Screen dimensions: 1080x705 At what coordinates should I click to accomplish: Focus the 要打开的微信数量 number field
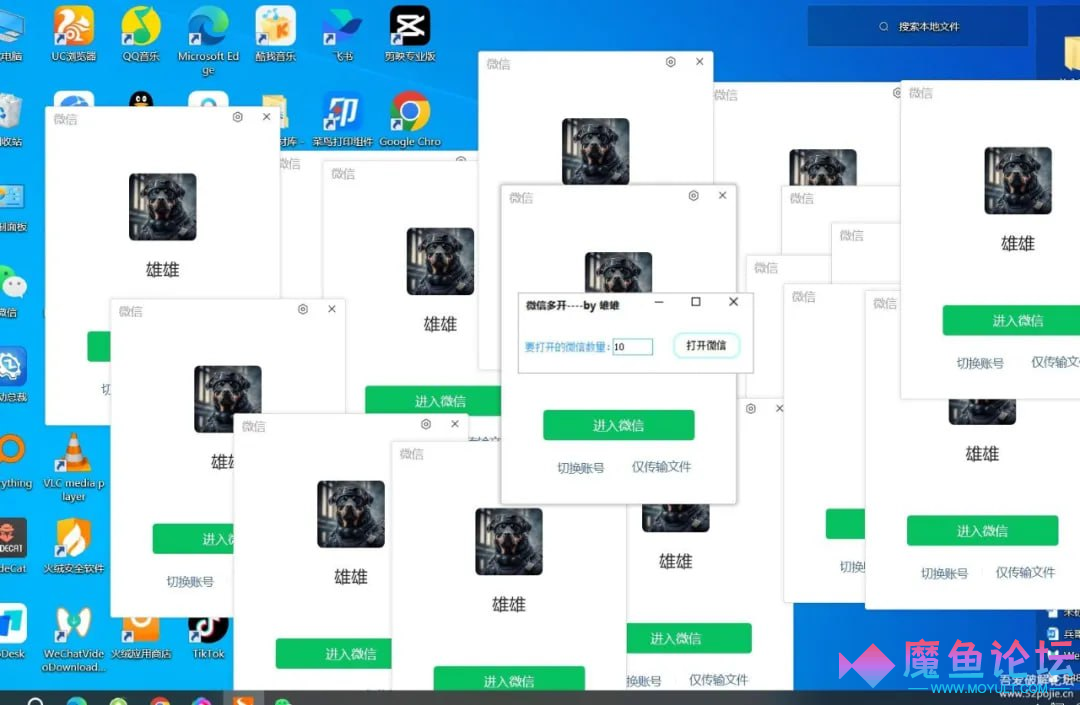[632, 347]
